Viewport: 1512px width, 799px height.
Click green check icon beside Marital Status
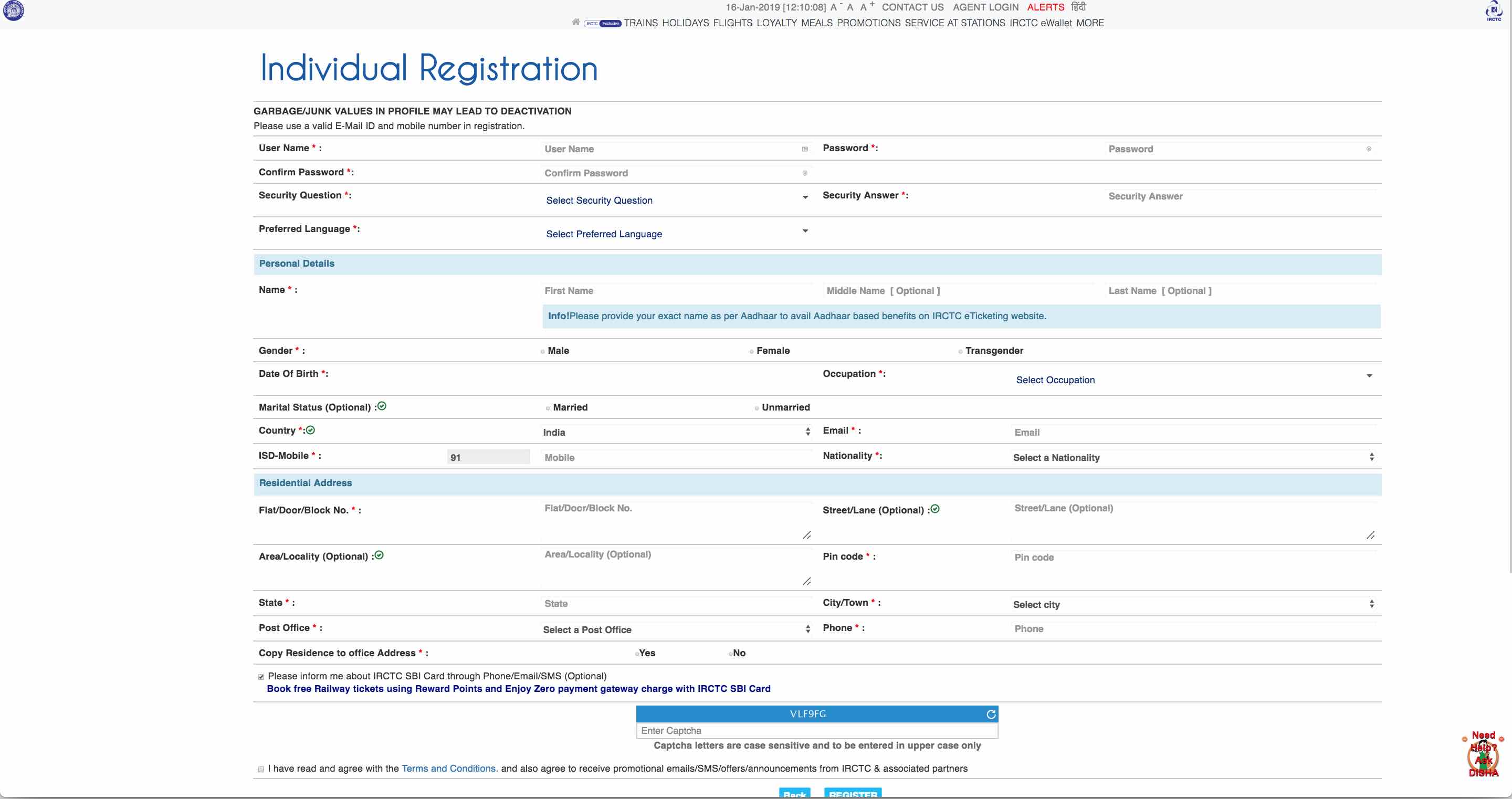[382, 406]
